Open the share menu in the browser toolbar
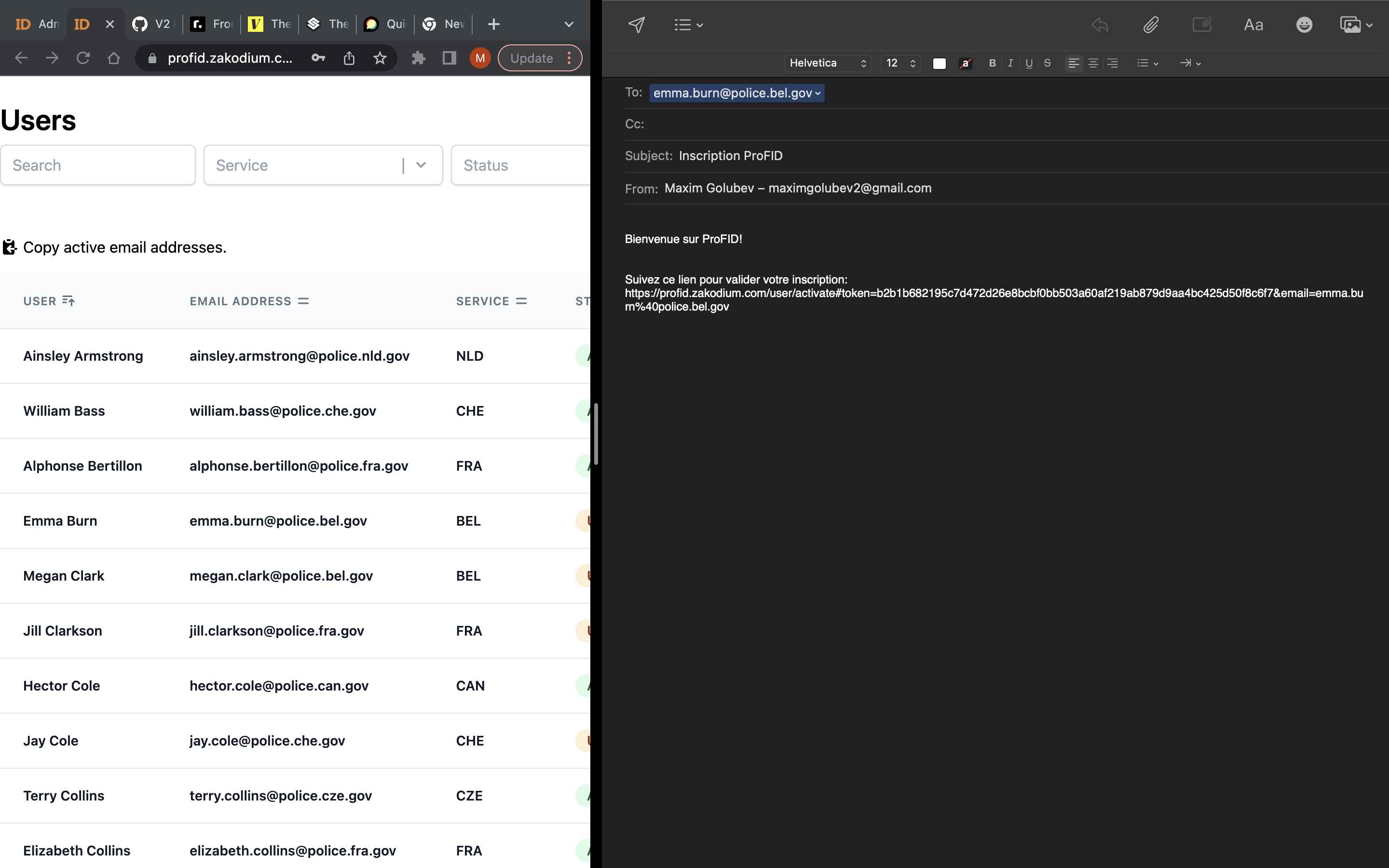1389x868 pixels. 349,58
